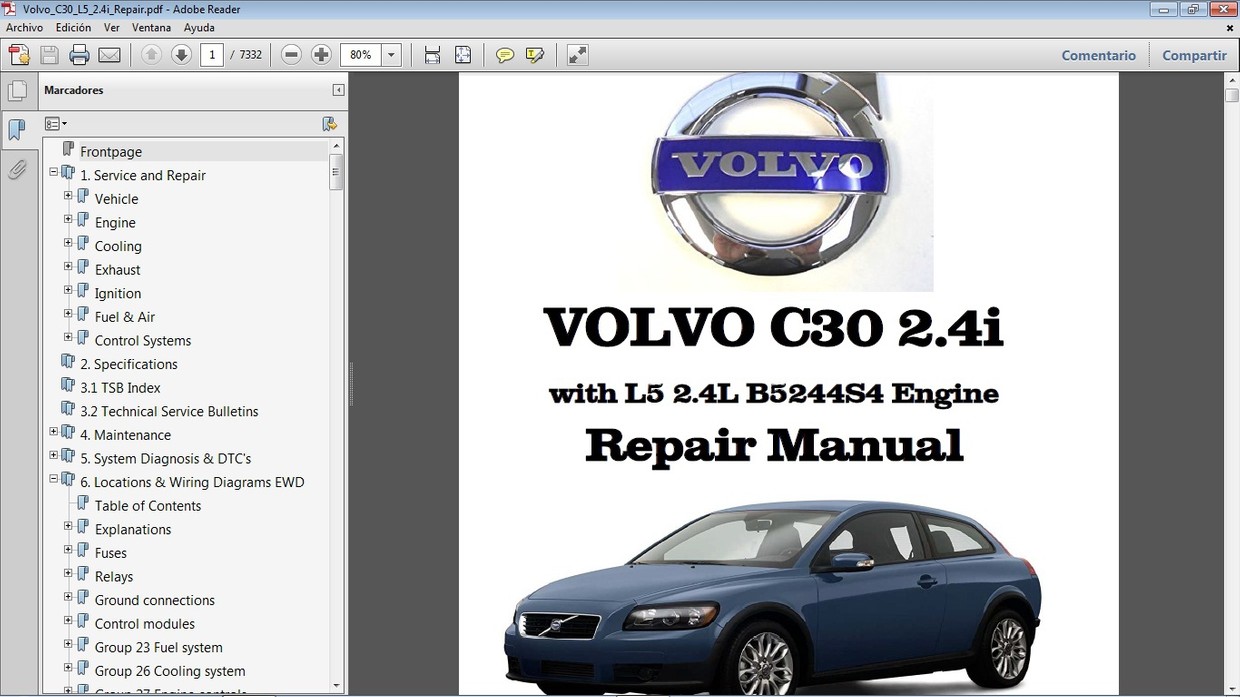The width and height of the screenshot is (1240, 697).
Task: Go to previous page arrow
Action: (x=151, y=55)
